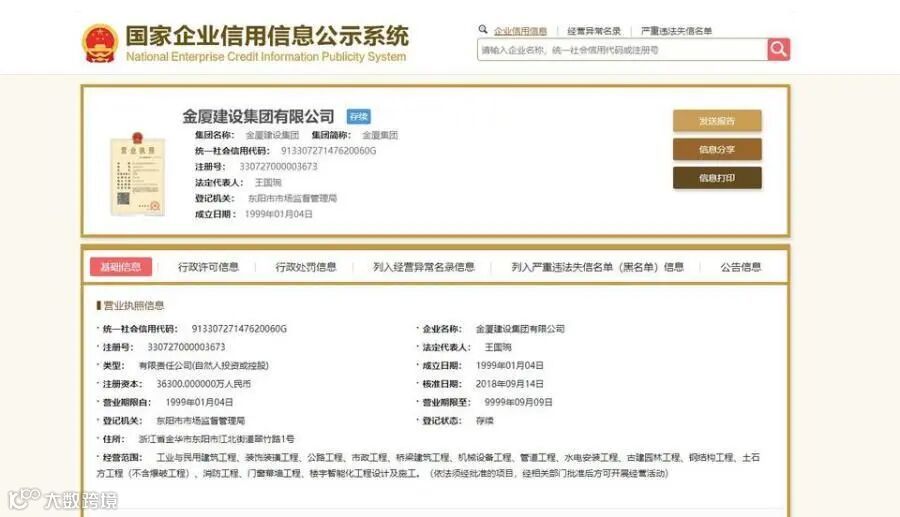Viewport: 900px width, 517px height.
Task: Open the 列入严重违法失信名单（黑名单）信息 tab
Action: tap(598, 267)
